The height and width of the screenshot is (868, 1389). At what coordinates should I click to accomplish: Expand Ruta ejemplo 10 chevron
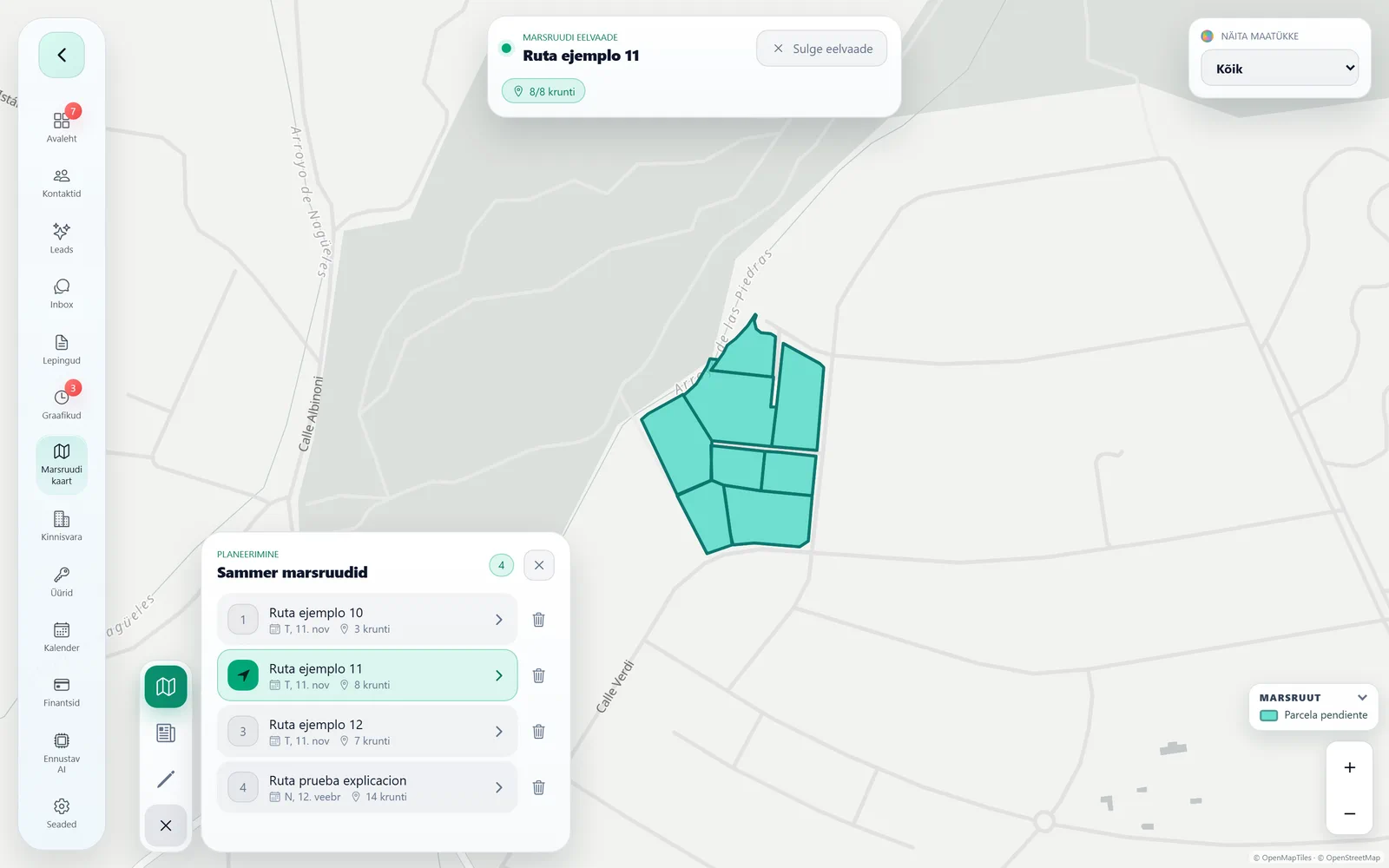[498, 620]
